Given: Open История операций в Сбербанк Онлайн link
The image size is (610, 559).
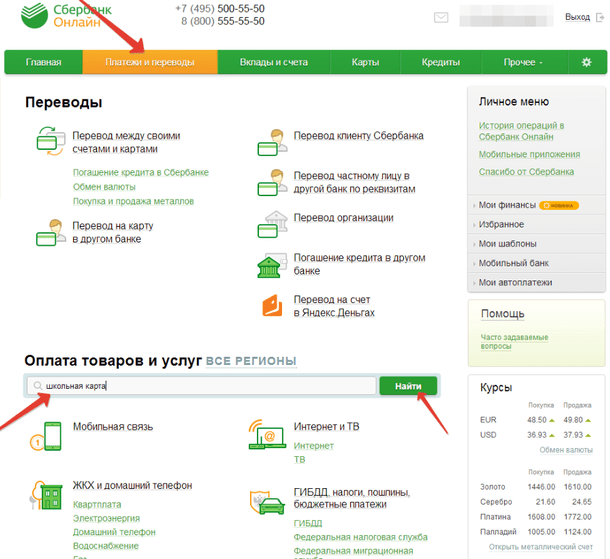Looking at the screenshot, I should (521, 131).
